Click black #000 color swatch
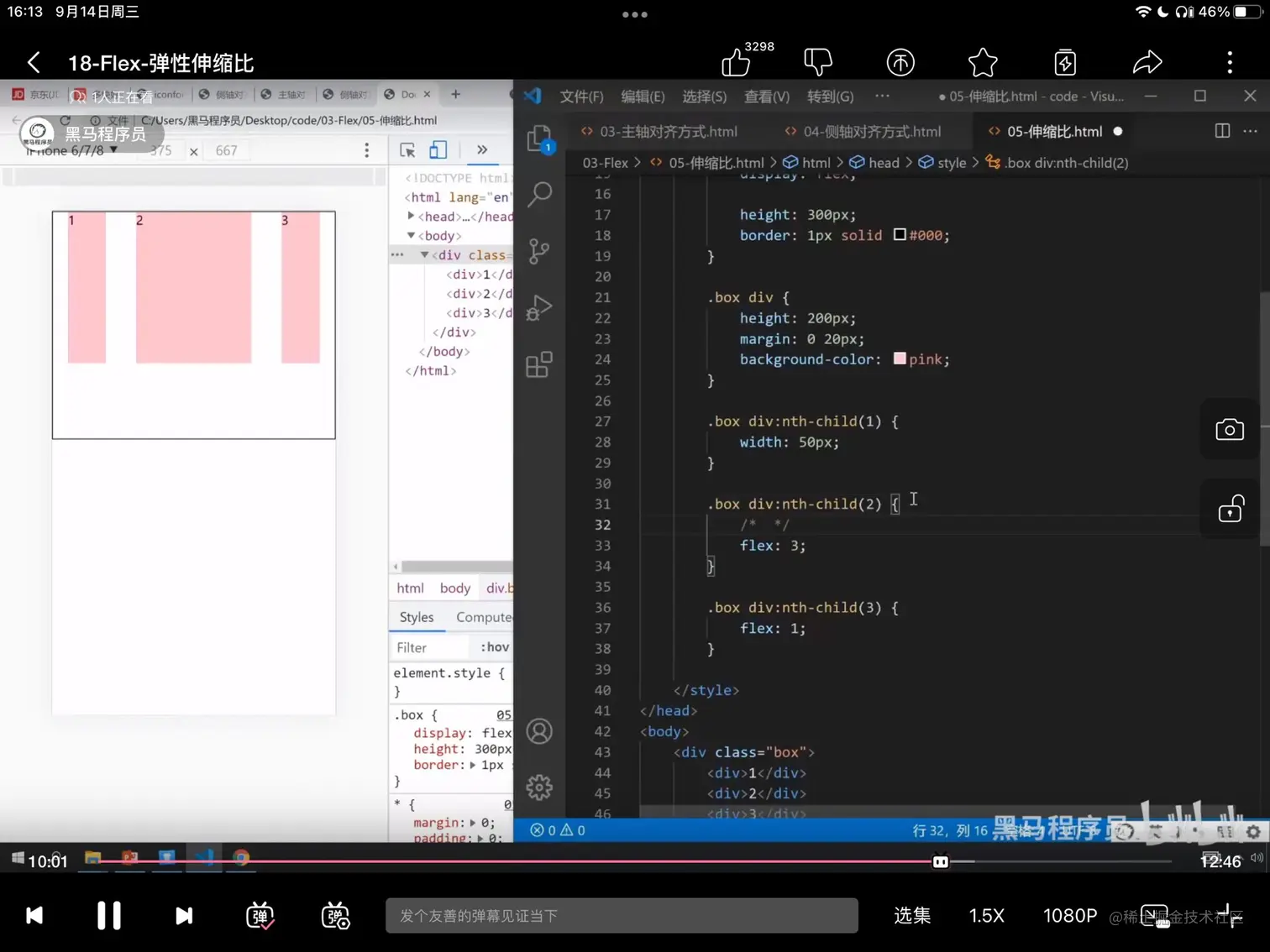Image resolution: width=1270 pixels, height=952 pixels. click(x=900, y=234)
